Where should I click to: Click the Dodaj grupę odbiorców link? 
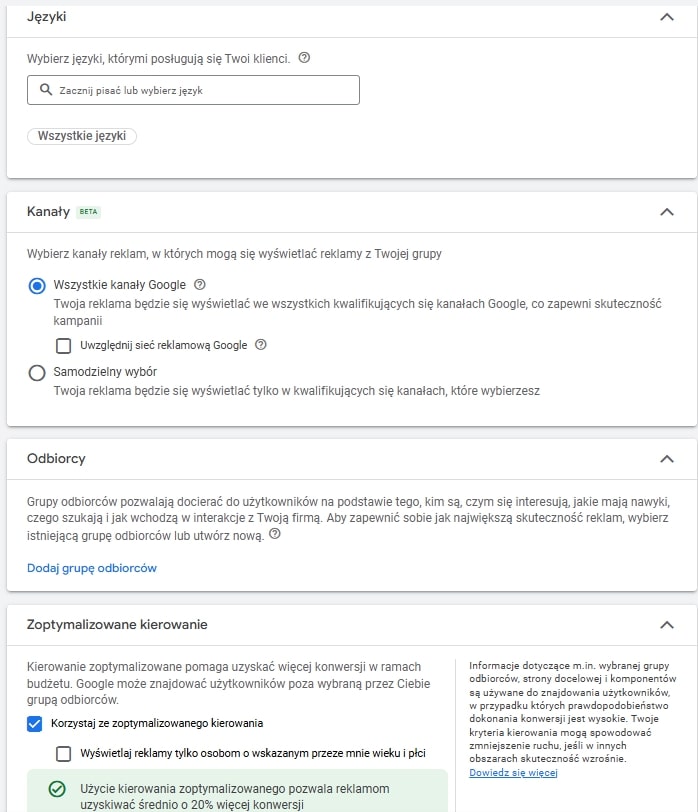93,568
